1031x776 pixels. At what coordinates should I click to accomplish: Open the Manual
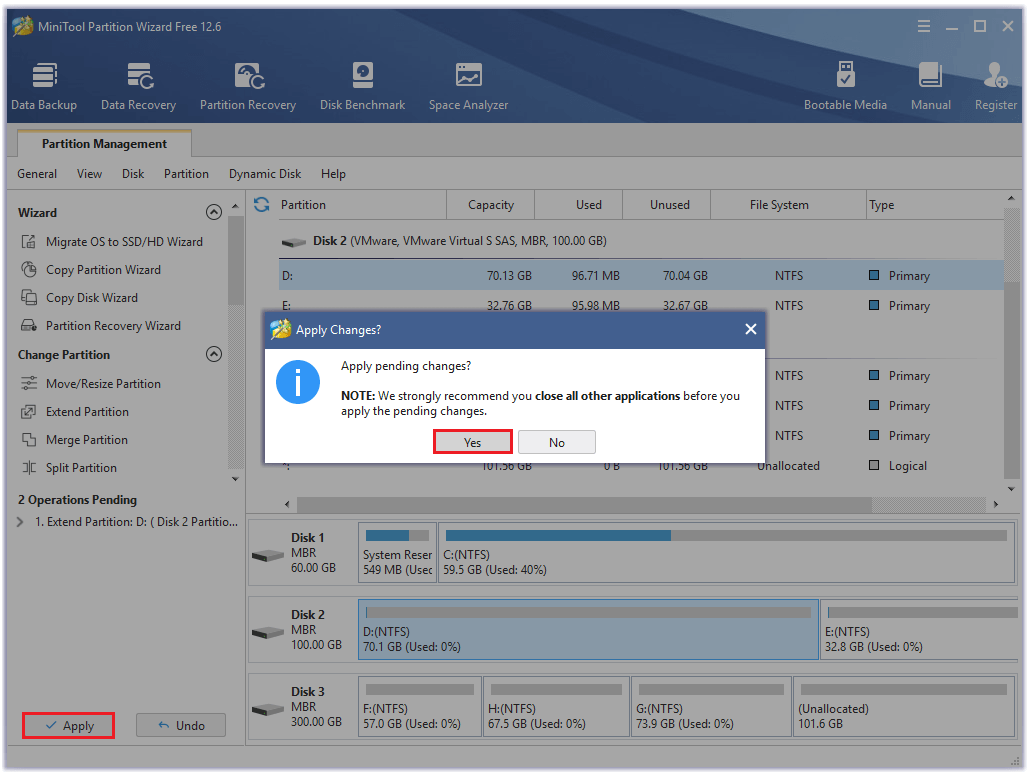tap(930, 87)
